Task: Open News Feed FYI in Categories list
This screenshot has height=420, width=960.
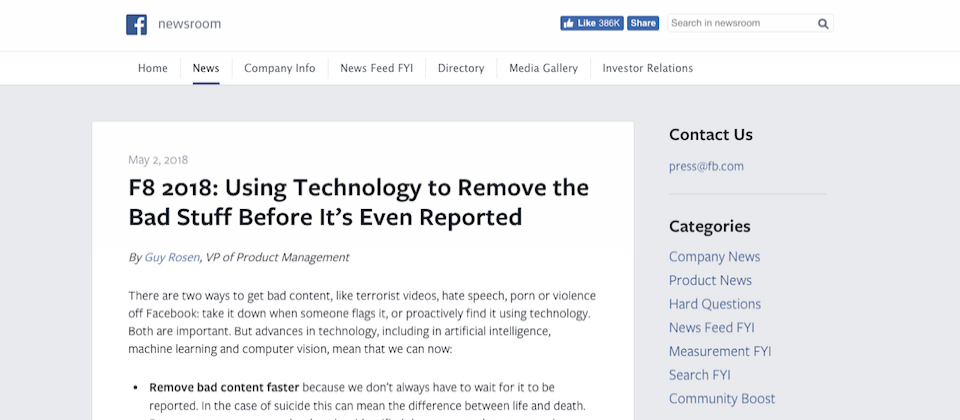Action: pos(711,328)
